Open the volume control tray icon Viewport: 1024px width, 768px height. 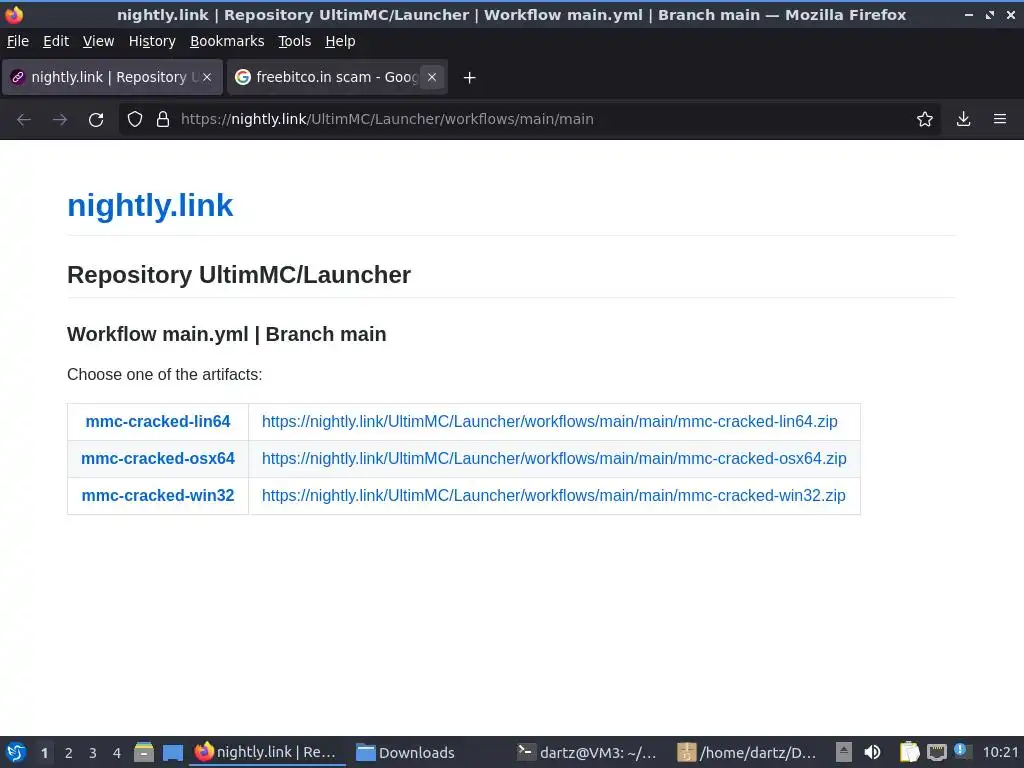872,752
